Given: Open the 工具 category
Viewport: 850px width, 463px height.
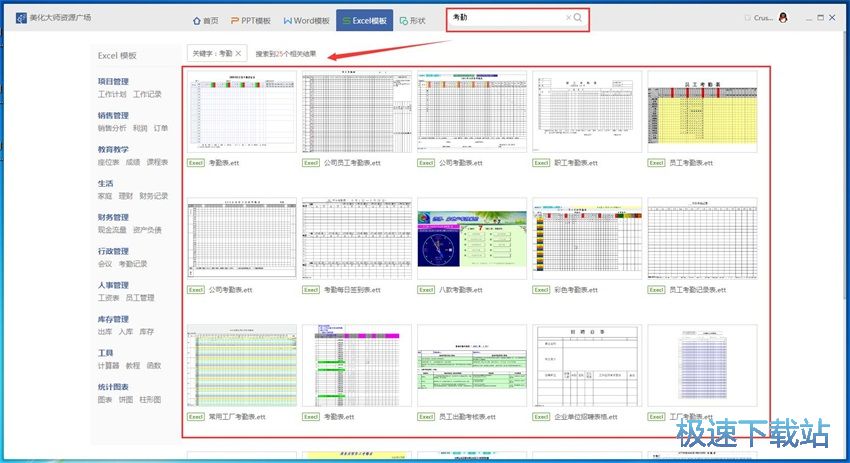Looking at the screenshot, I should 106,353.
